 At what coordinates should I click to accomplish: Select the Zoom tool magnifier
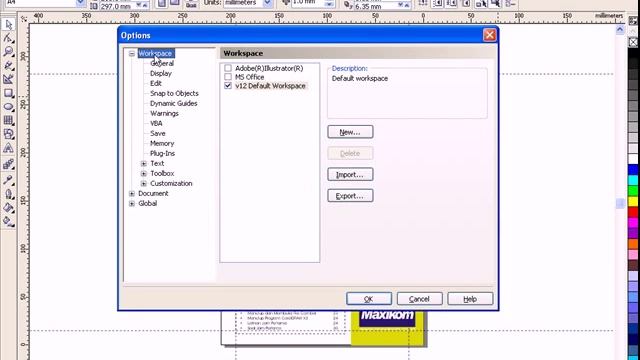tap(8, 52)
